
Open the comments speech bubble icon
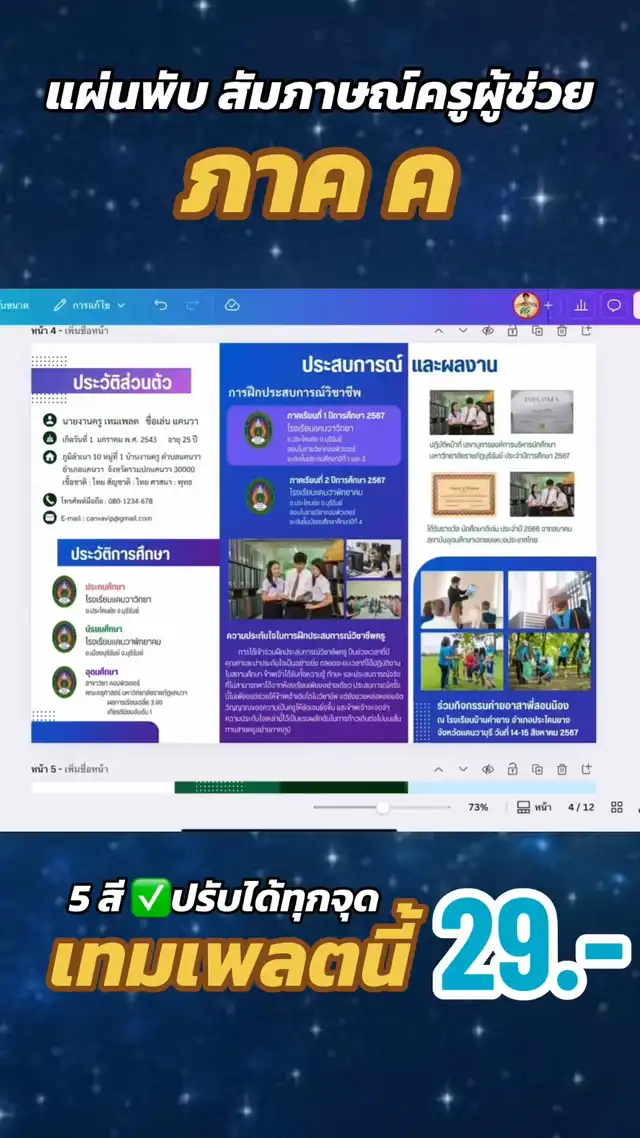tap(614, 305)
